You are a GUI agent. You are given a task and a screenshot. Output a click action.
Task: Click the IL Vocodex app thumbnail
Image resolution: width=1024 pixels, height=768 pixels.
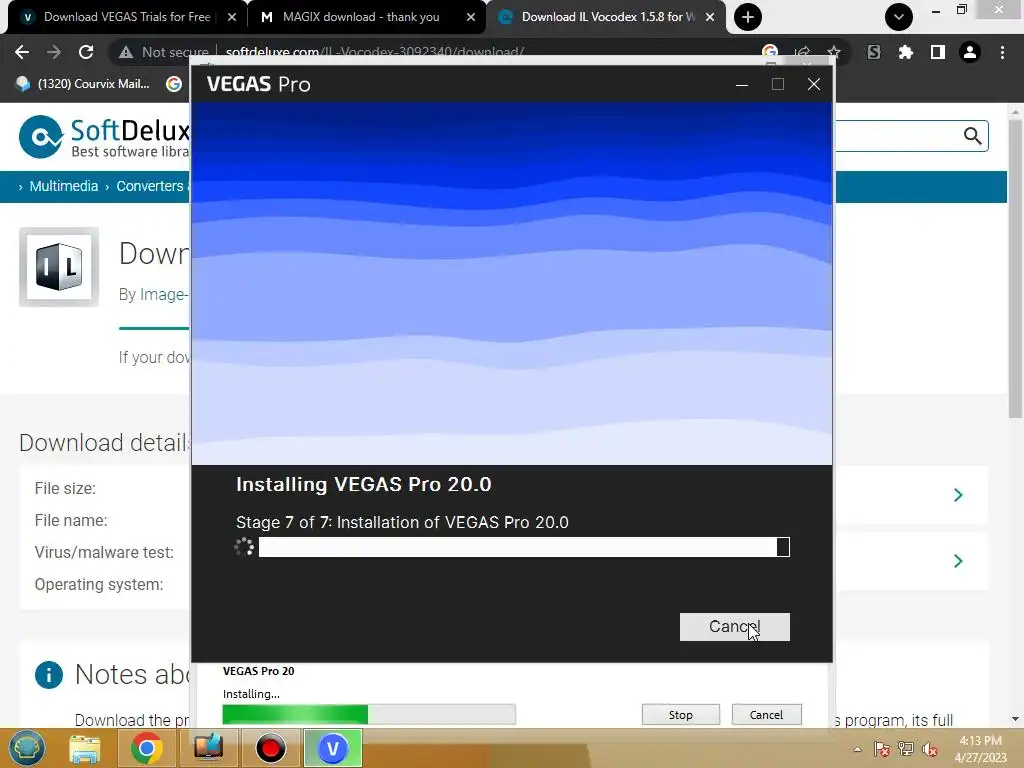[x=59, y=267]
